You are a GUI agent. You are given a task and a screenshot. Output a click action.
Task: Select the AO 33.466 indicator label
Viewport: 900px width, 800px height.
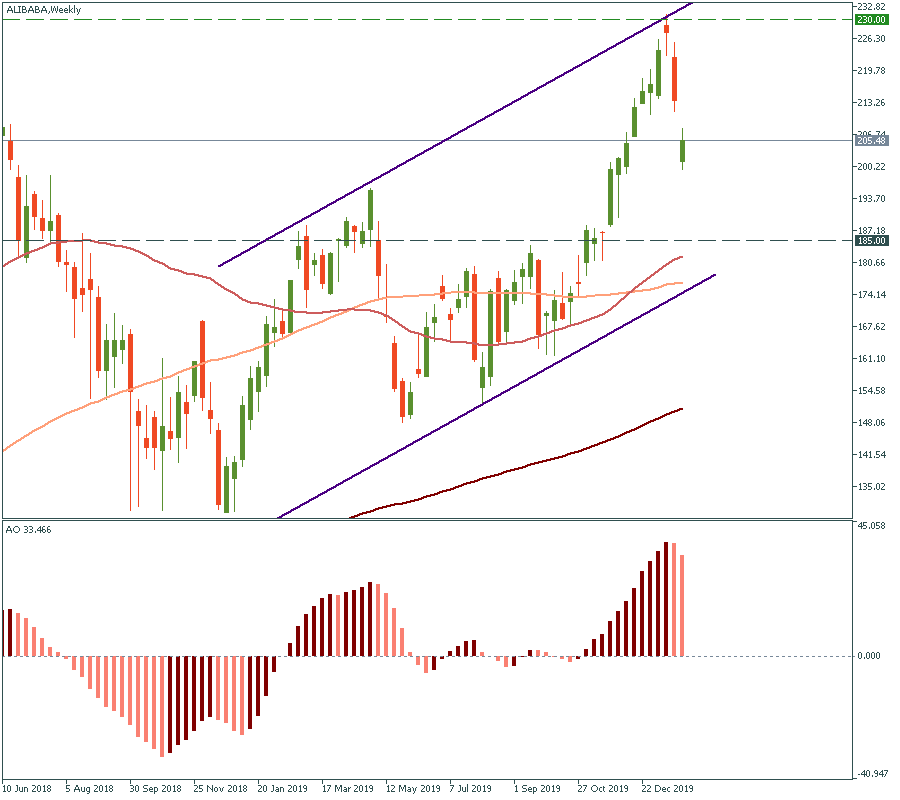28,528
